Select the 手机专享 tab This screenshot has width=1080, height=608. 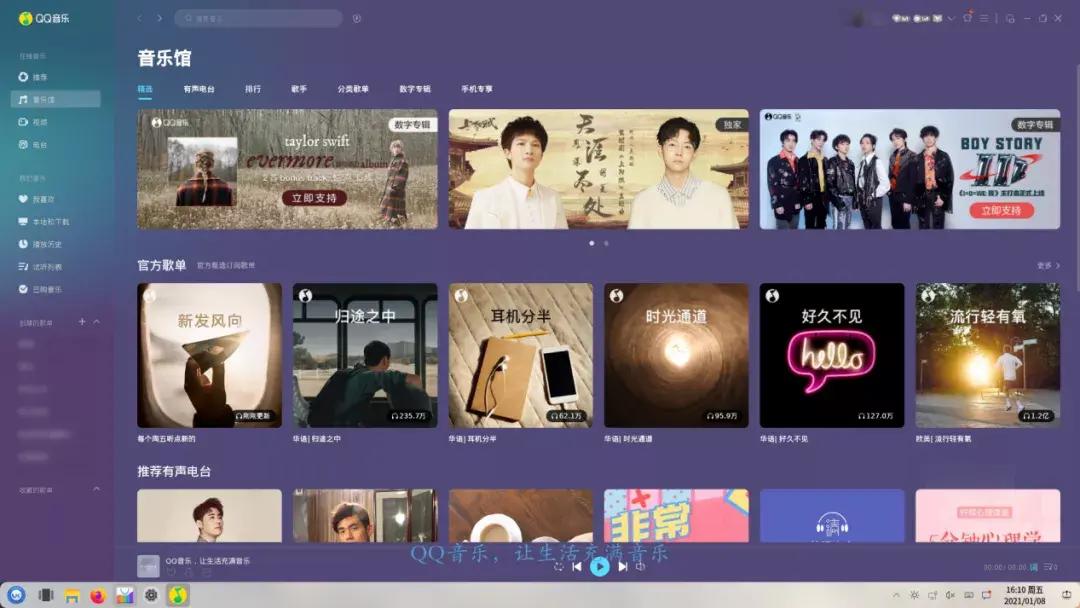coord(477,89)
